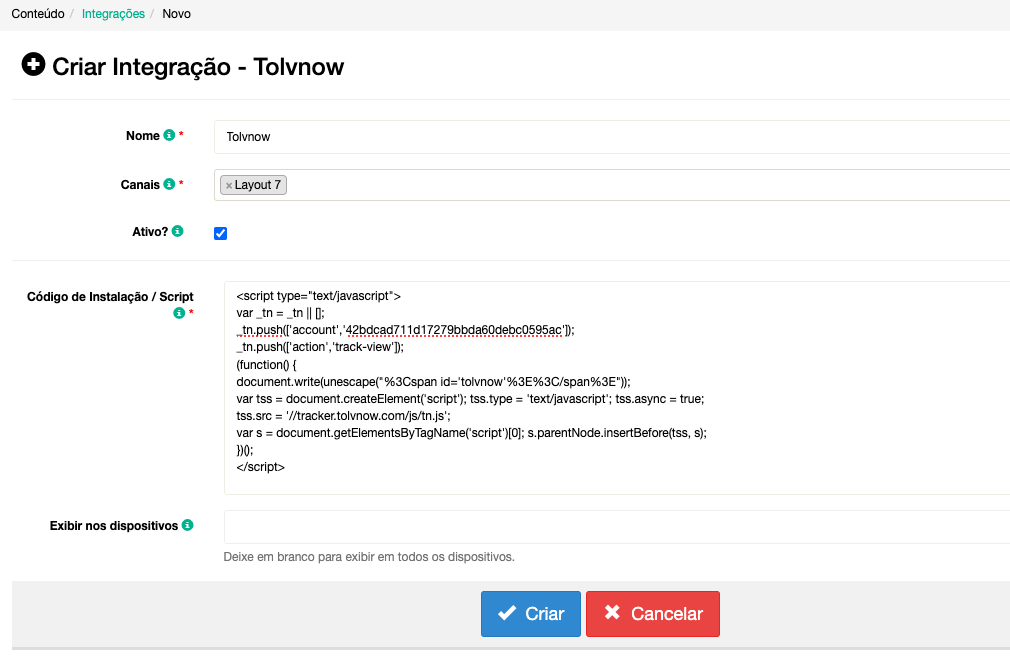Open the Exibir nos dispositivos field
The image size is (1010, 660).
tap(617, 527)
